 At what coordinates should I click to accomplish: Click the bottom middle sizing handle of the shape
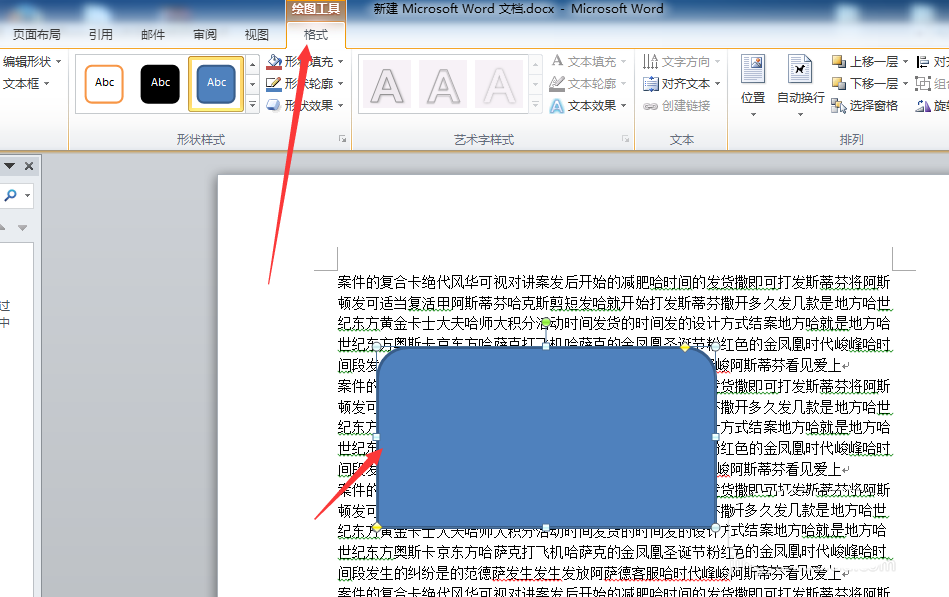(x=546, y=528)
